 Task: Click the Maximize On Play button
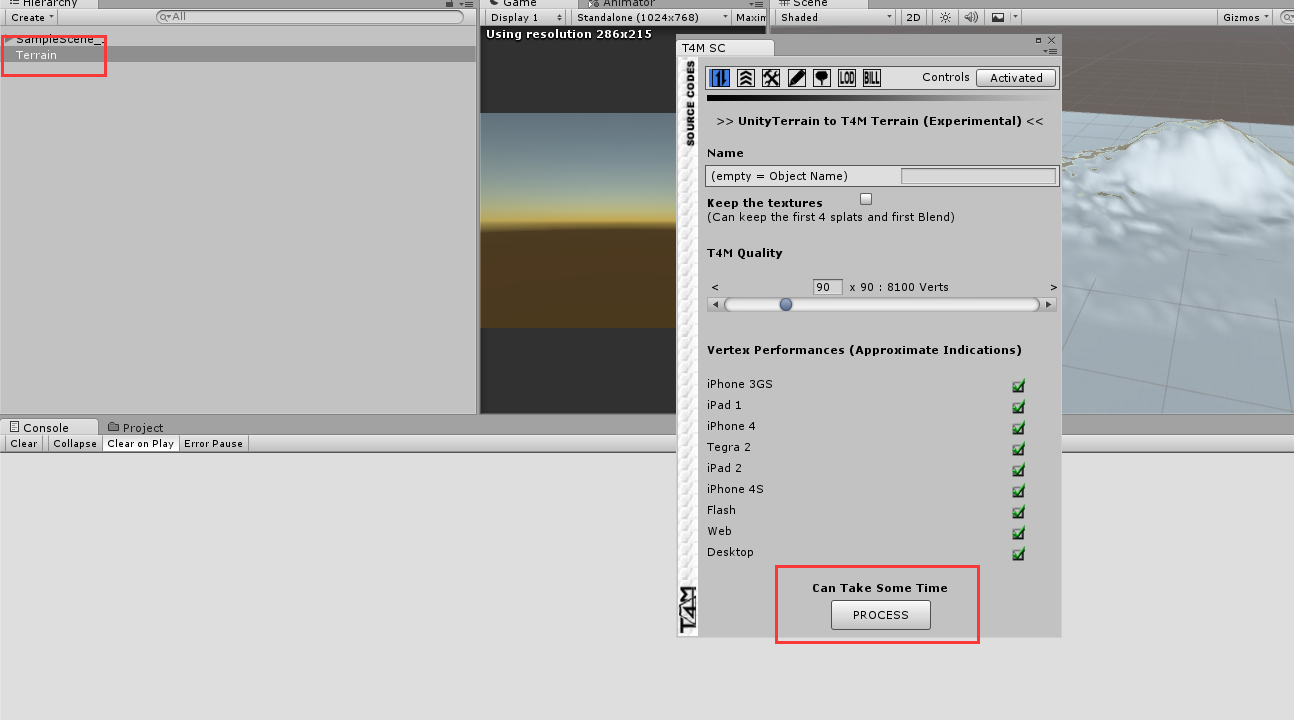point(751,17)
